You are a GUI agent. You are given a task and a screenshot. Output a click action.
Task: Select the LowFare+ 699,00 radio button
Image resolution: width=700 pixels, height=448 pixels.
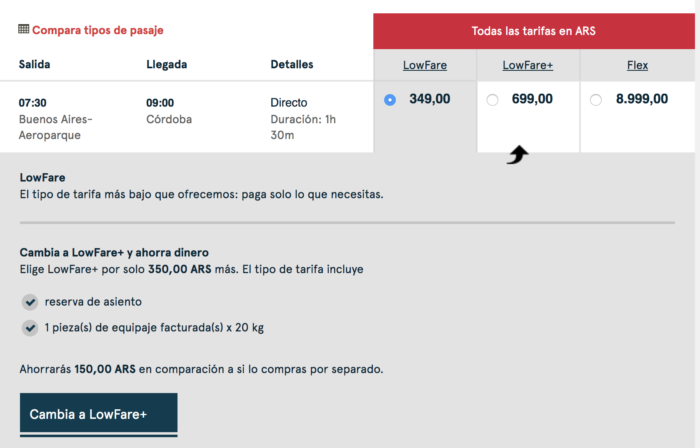(491, 99)
